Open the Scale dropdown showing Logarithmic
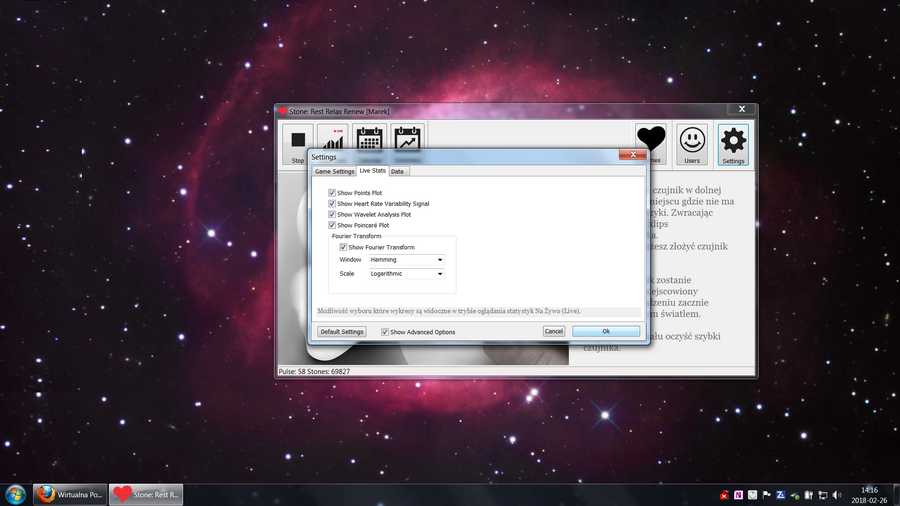The image size is (900, 506). 407,273
